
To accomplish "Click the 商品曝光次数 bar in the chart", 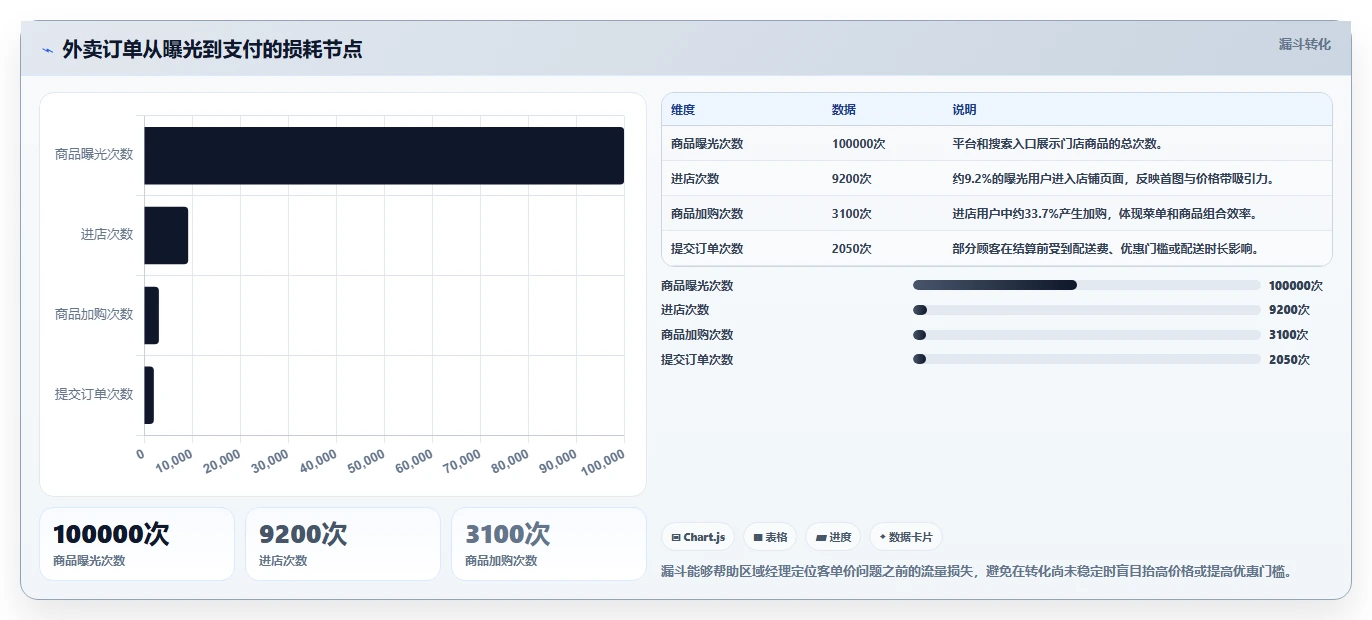I will pos(384,155).
